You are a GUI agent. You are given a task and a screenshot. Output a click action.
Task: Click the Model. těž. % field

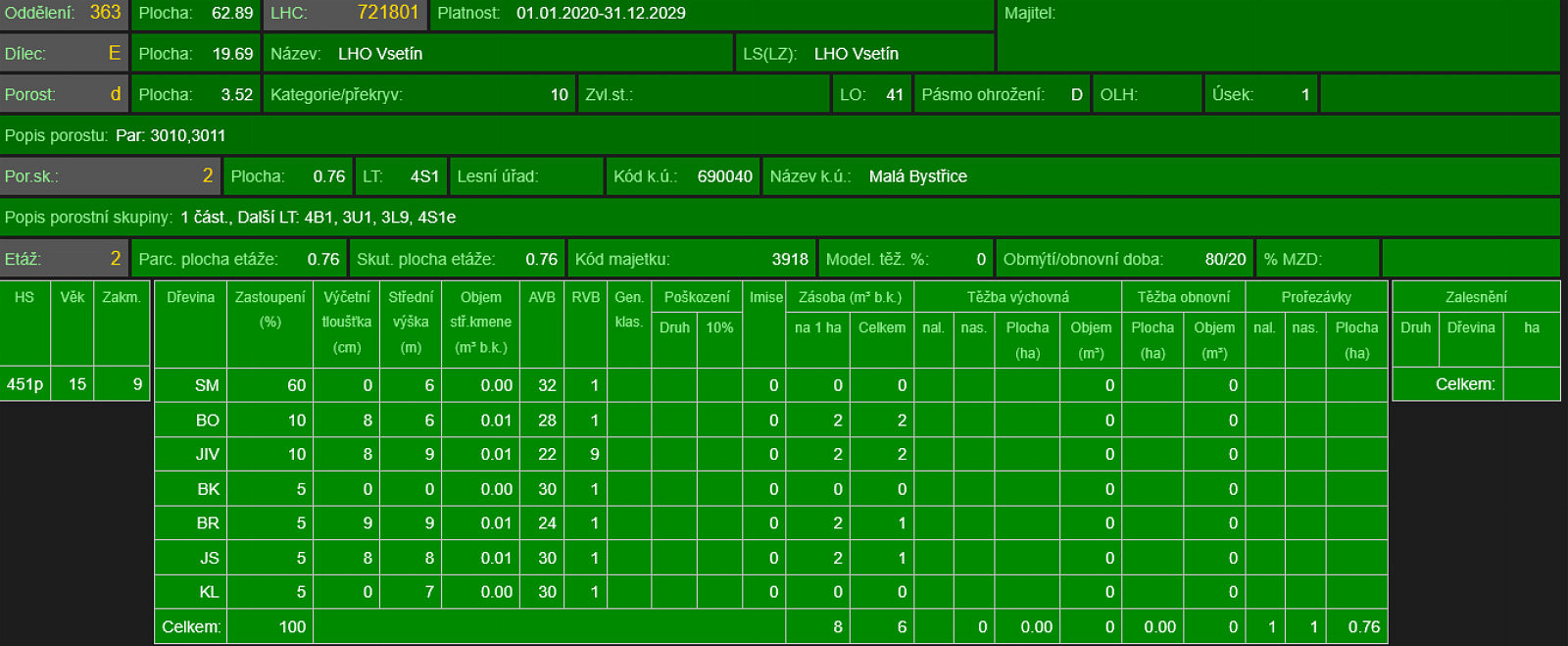906,259
